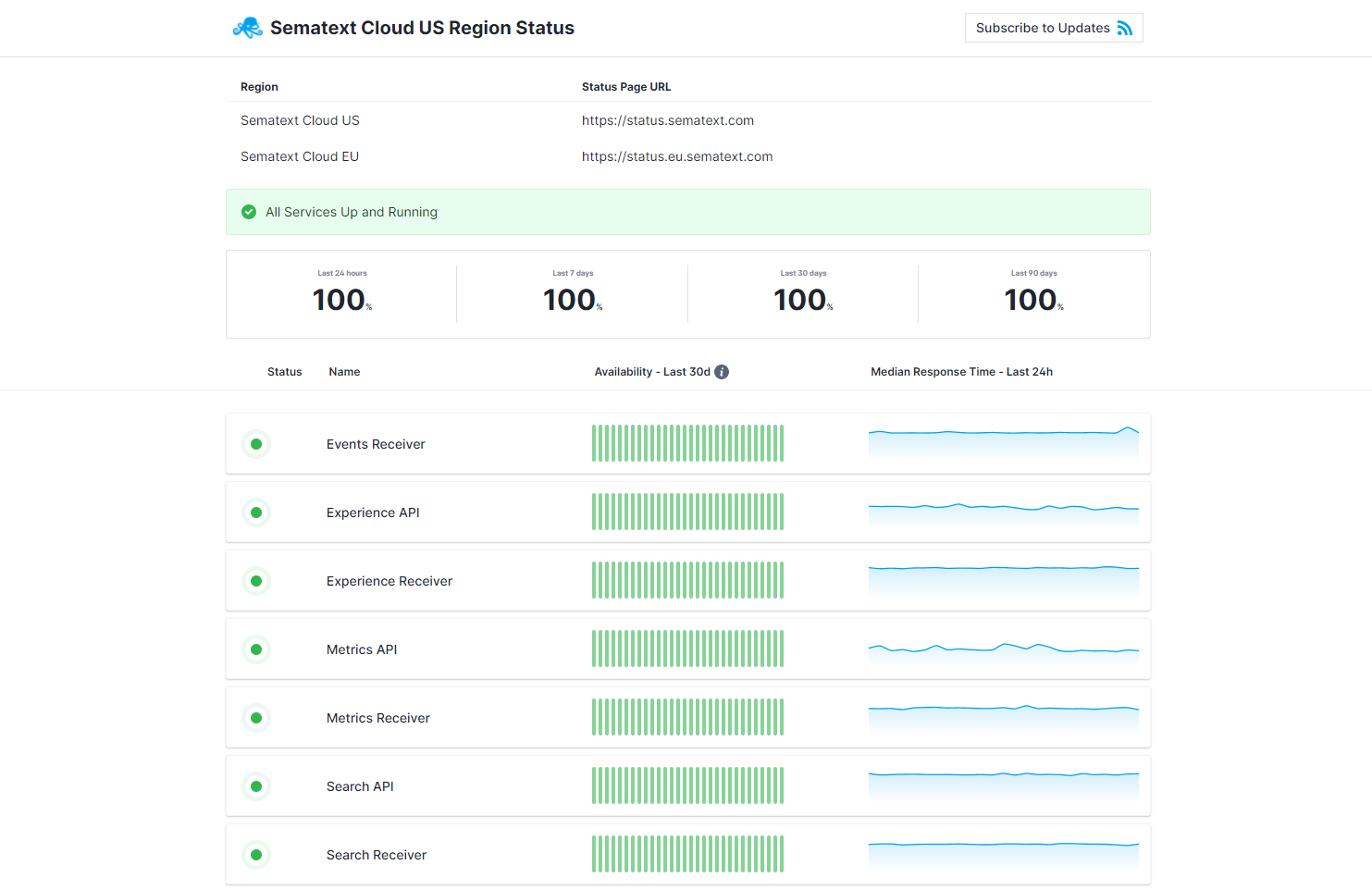Click the Experience API service name

[373, 513]
